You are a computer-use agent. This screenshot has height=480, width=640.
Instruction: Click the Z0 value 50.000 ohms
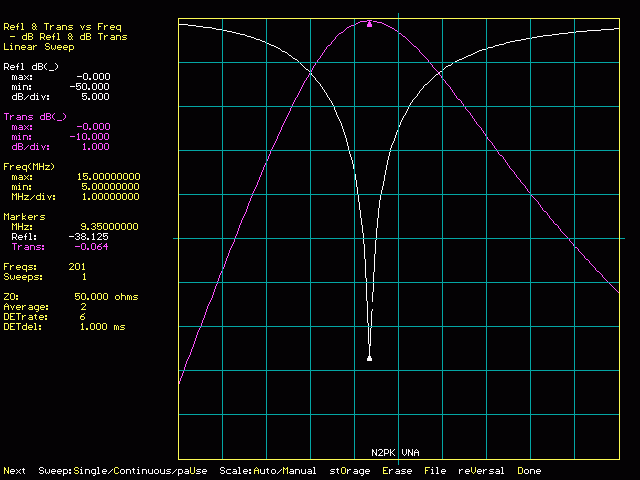click(x=106, y=297)
